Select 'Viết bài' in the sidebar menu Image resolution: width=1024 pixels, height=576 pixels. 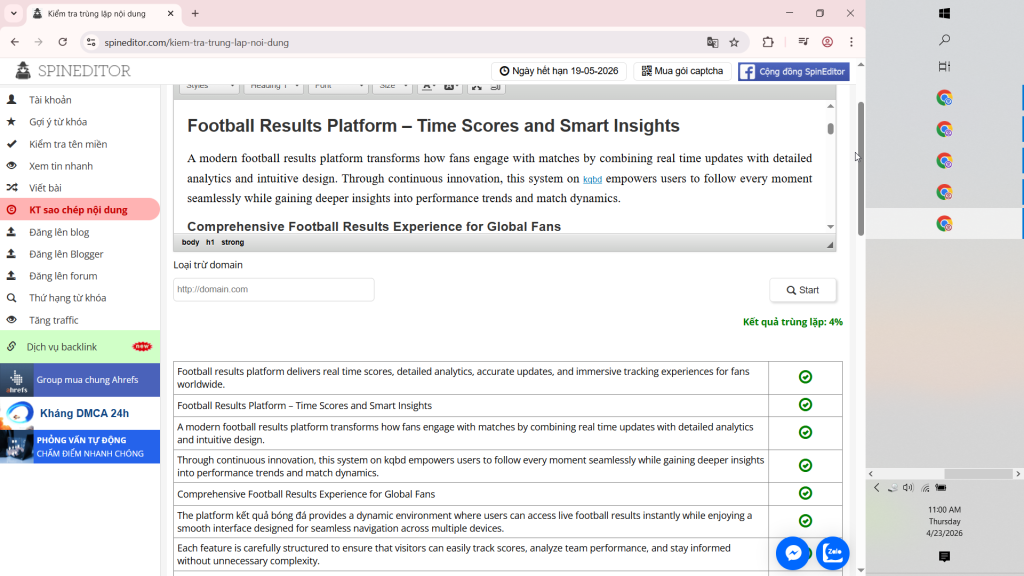point(45,188)
